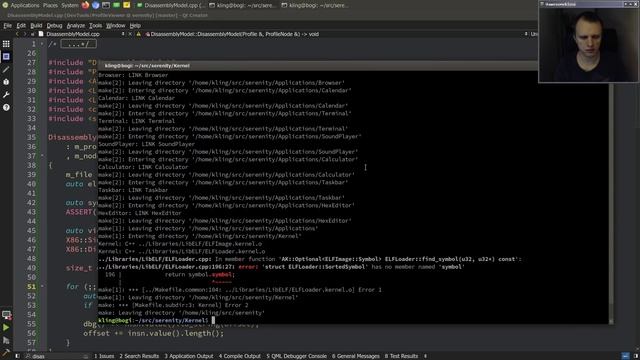Click the terminal prompt kling@bogl:~/src/serenity/Kernel$

point(153,320)
